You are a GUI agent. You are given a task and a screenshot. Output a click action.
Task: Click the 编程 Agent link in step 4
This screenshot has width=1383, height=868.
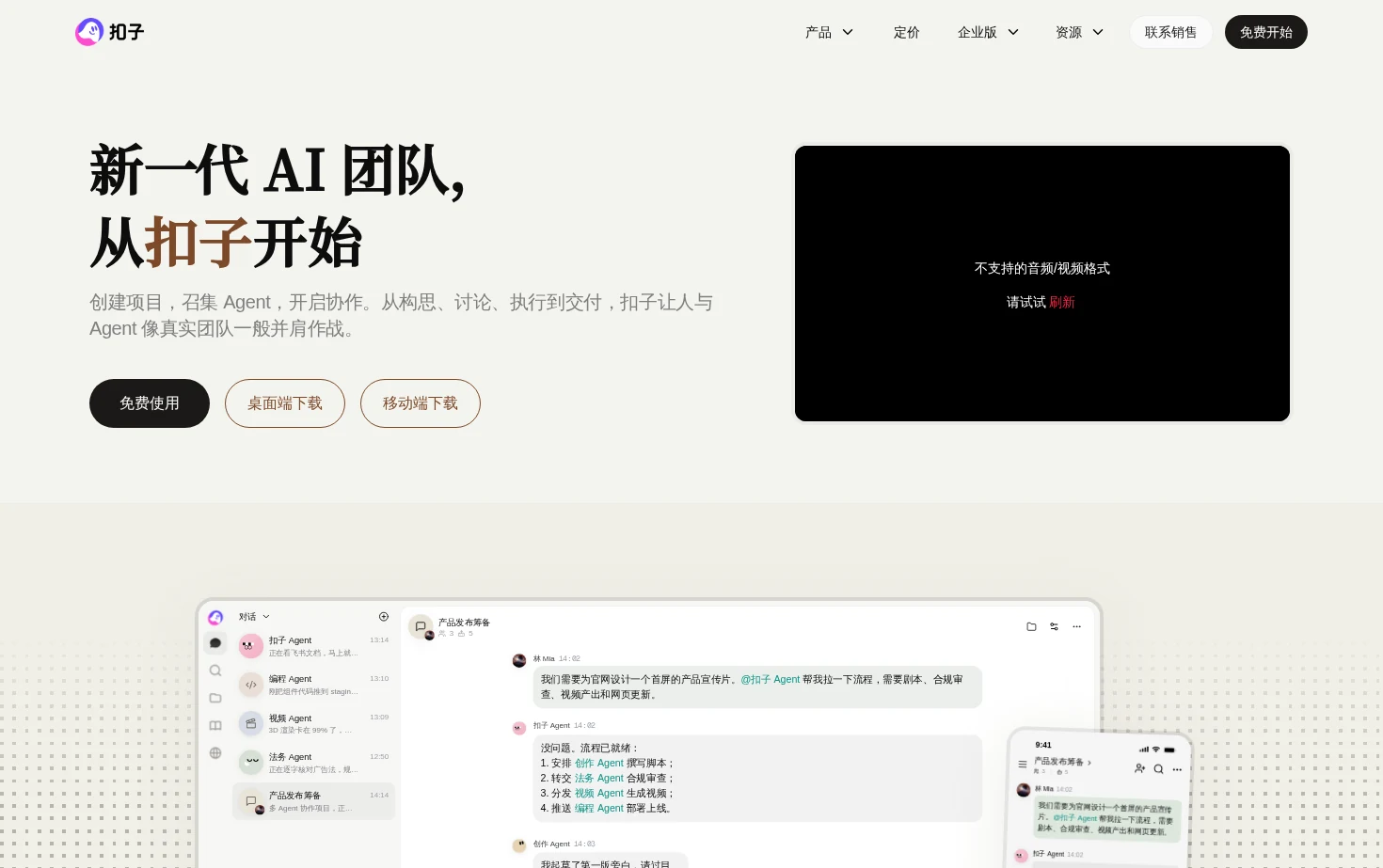[599, 808]
